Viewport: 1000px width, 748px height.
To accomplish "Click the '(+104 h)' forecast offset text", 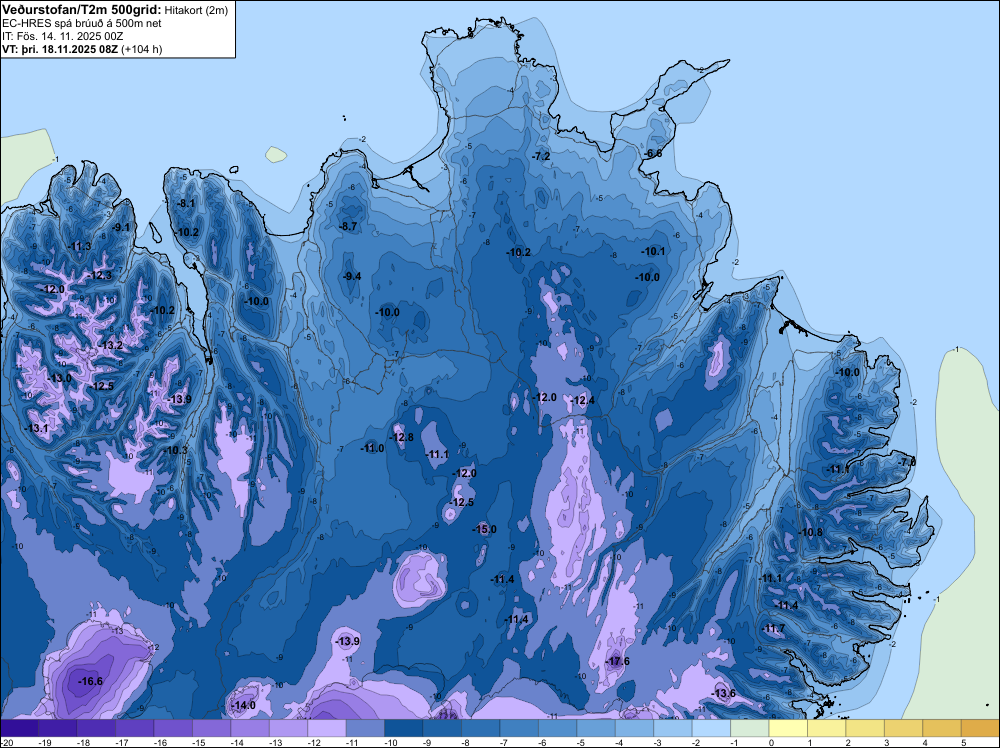I will [x=142, y=49].
